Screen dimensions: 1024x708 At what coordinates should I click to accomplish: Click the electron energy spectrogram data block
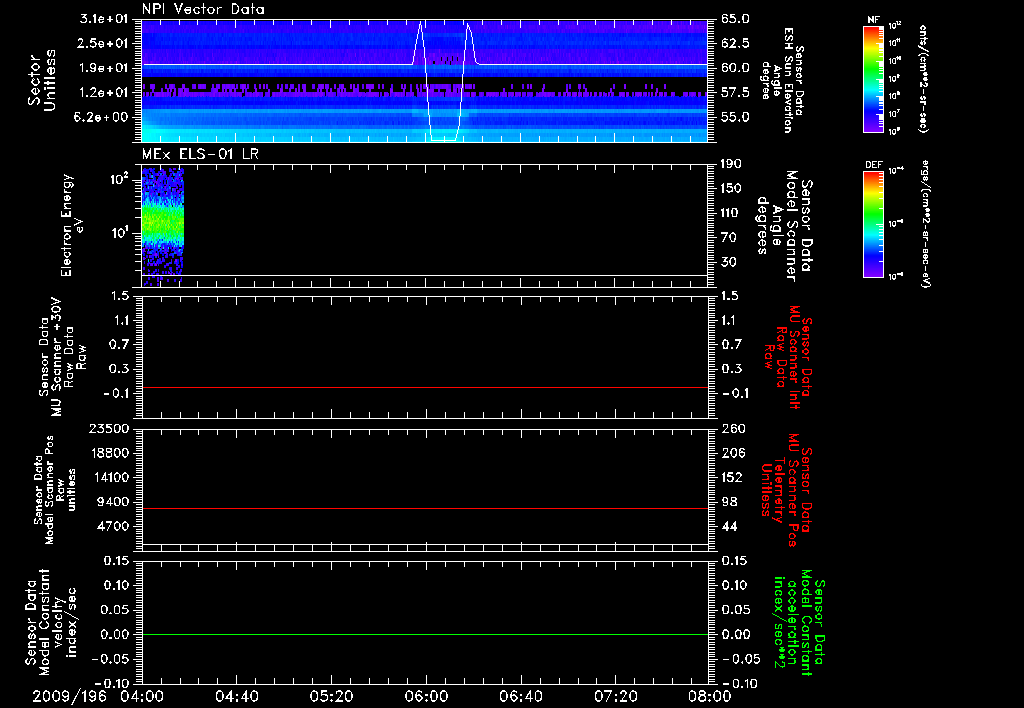tap(163, 227)
